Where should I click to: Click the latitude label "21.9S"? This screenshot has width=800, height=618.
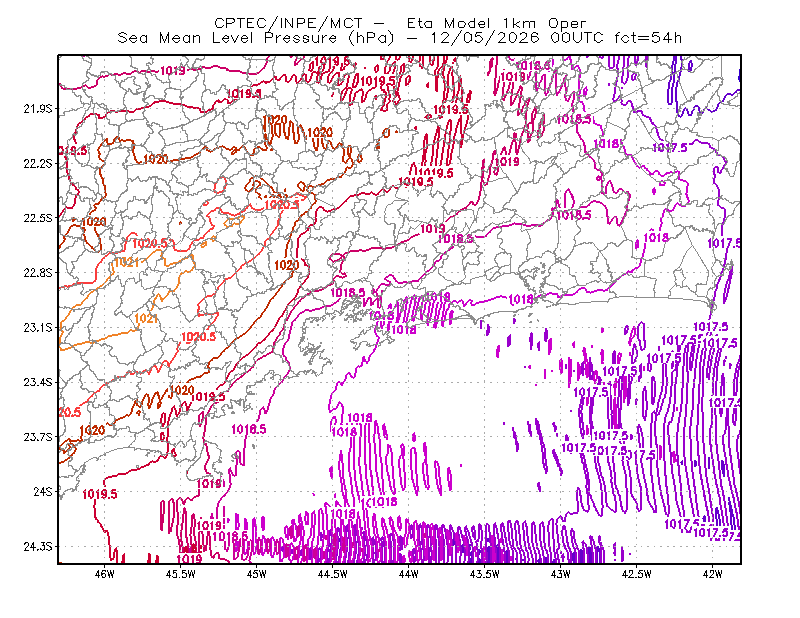pos(38,109)
